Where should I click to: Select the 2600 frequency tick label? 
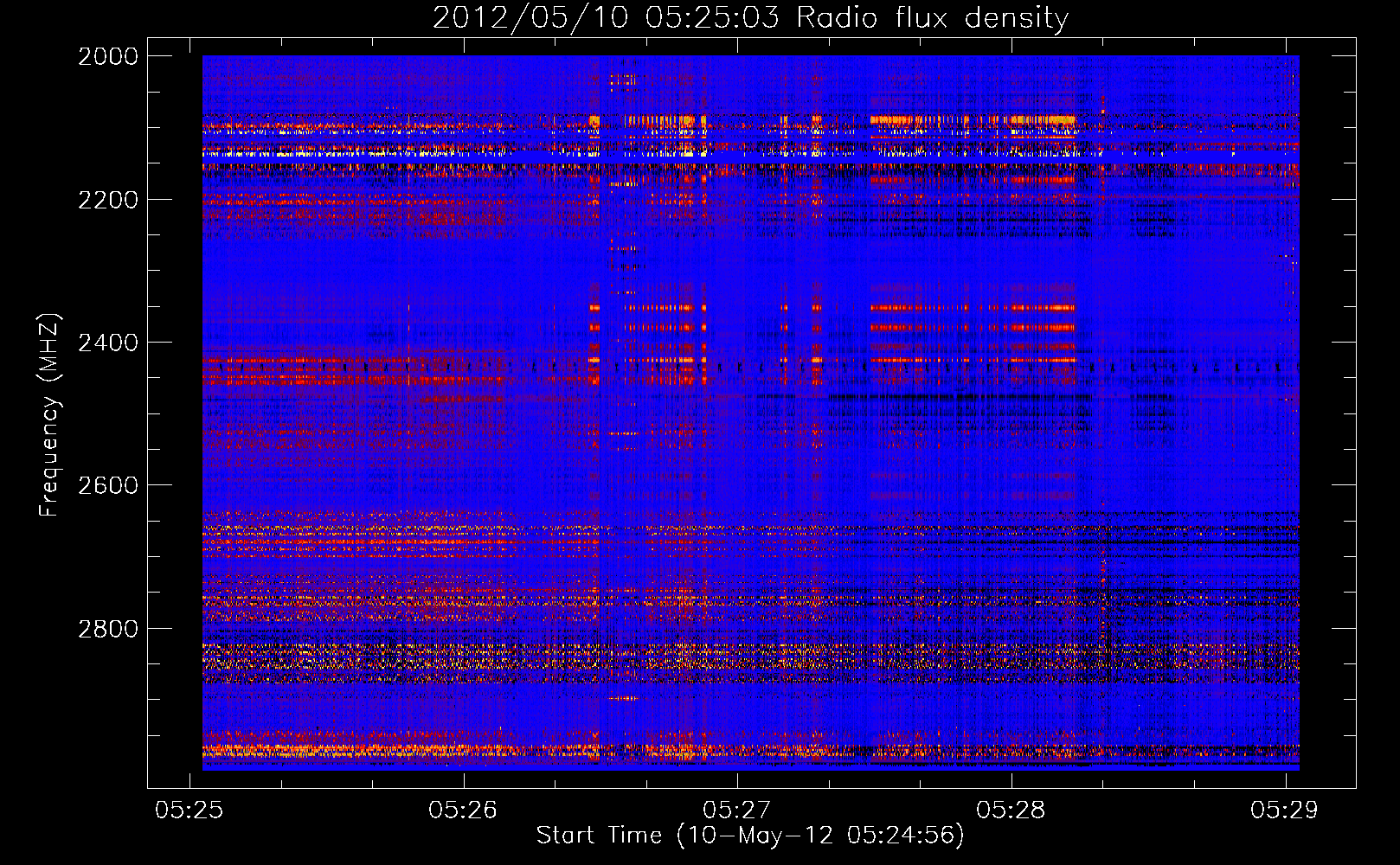(x=108, y=485)
